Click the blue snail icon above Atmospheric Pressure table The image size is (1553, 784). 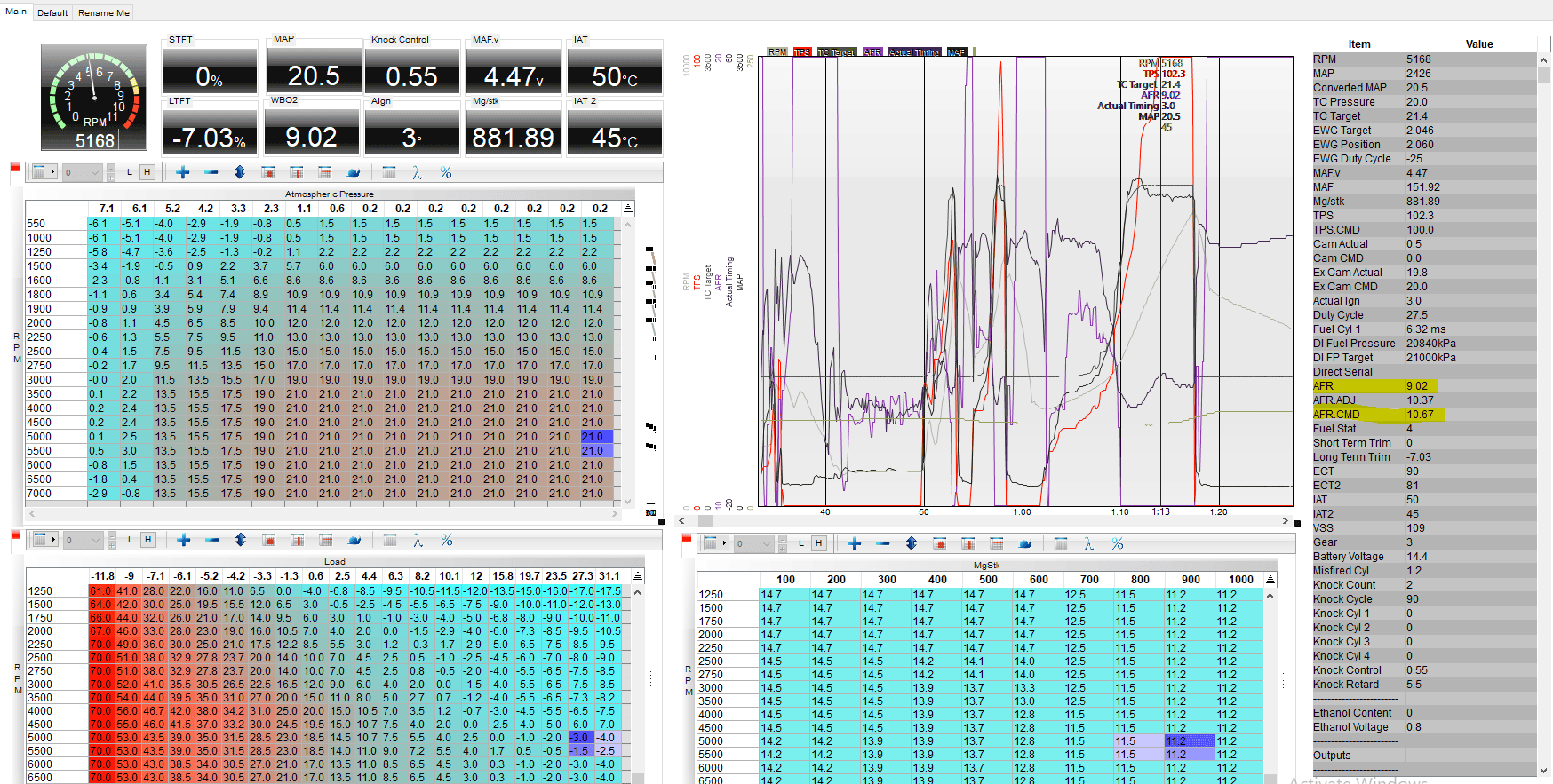[354, 172]
